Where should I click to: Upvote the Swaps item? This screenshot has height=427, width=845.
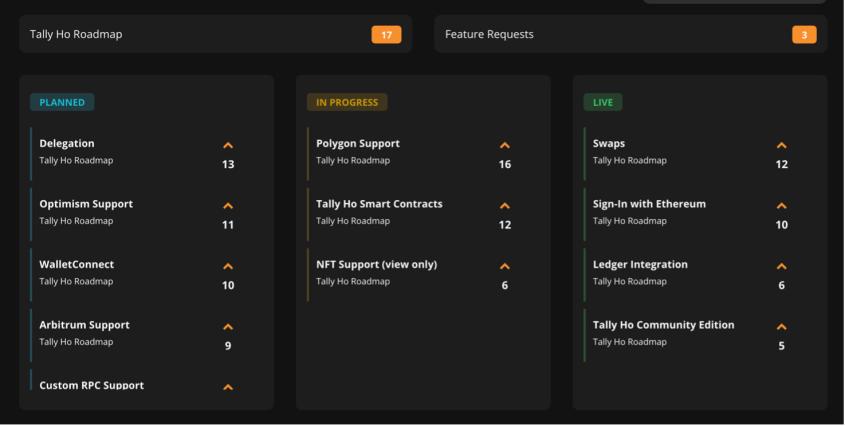[x=781, y=145]
